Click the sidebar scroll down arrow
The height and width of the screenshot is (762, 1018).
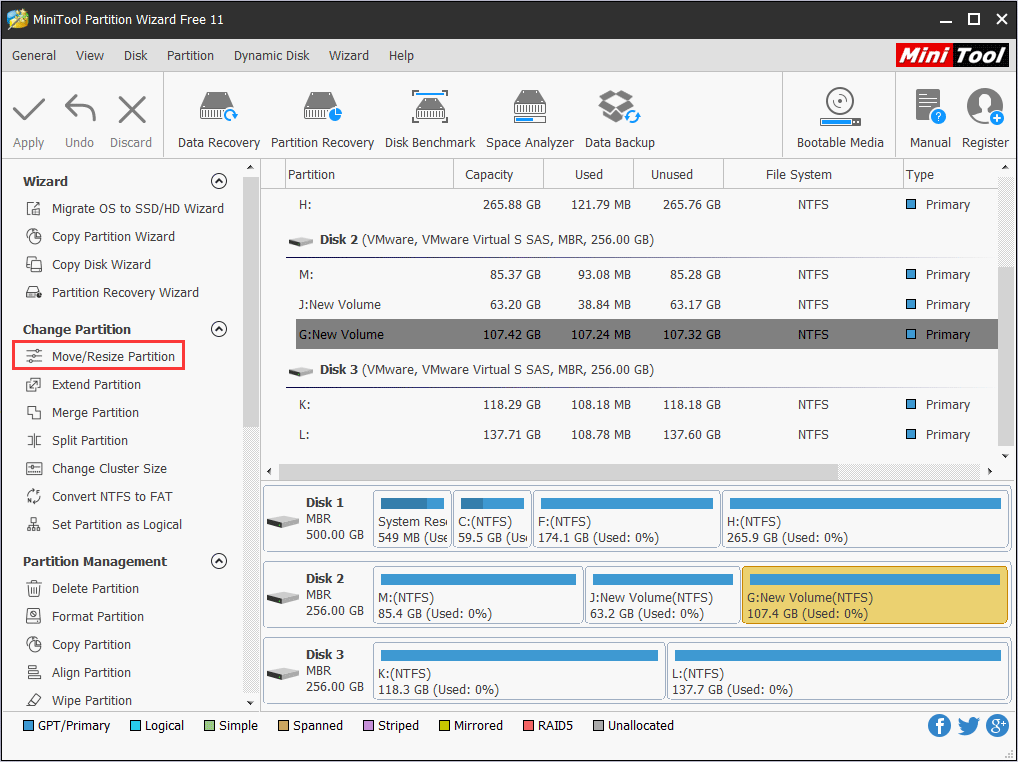(251, 702)
